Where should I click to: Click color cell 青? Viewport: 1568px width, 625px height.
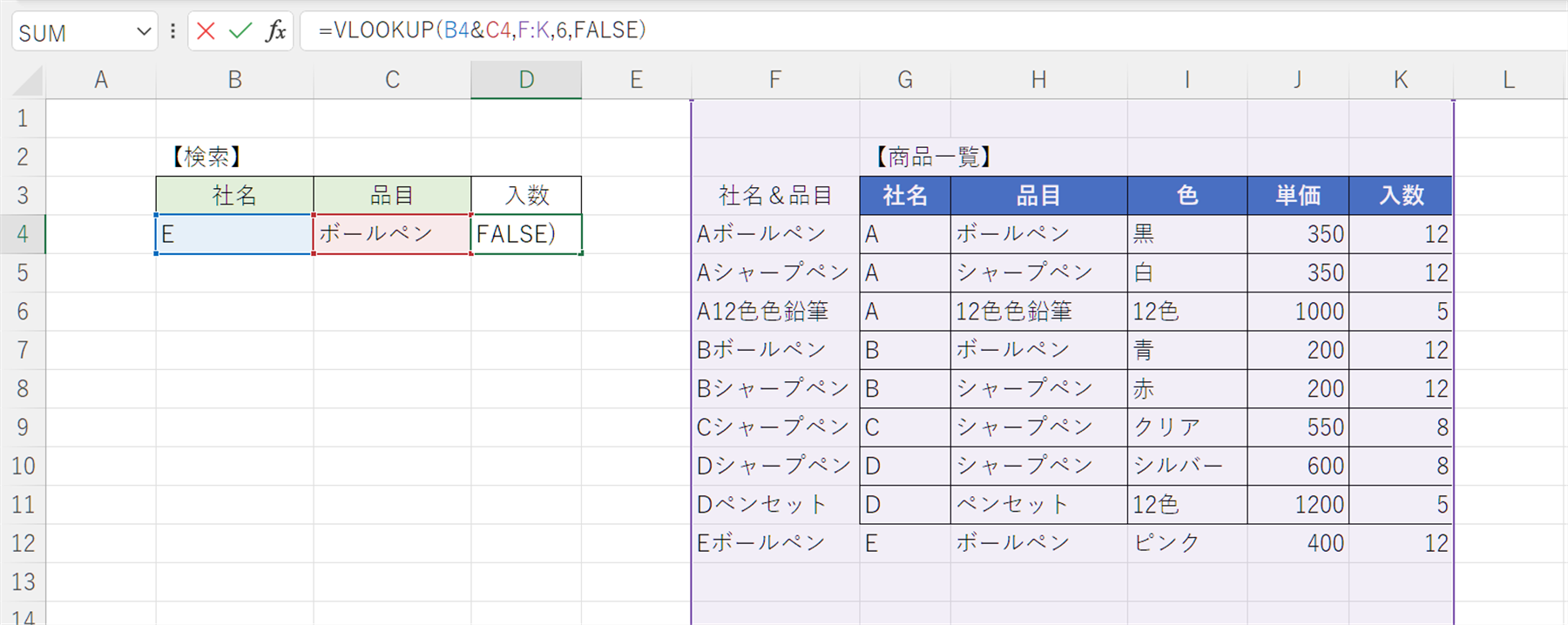pos(1187,350)
